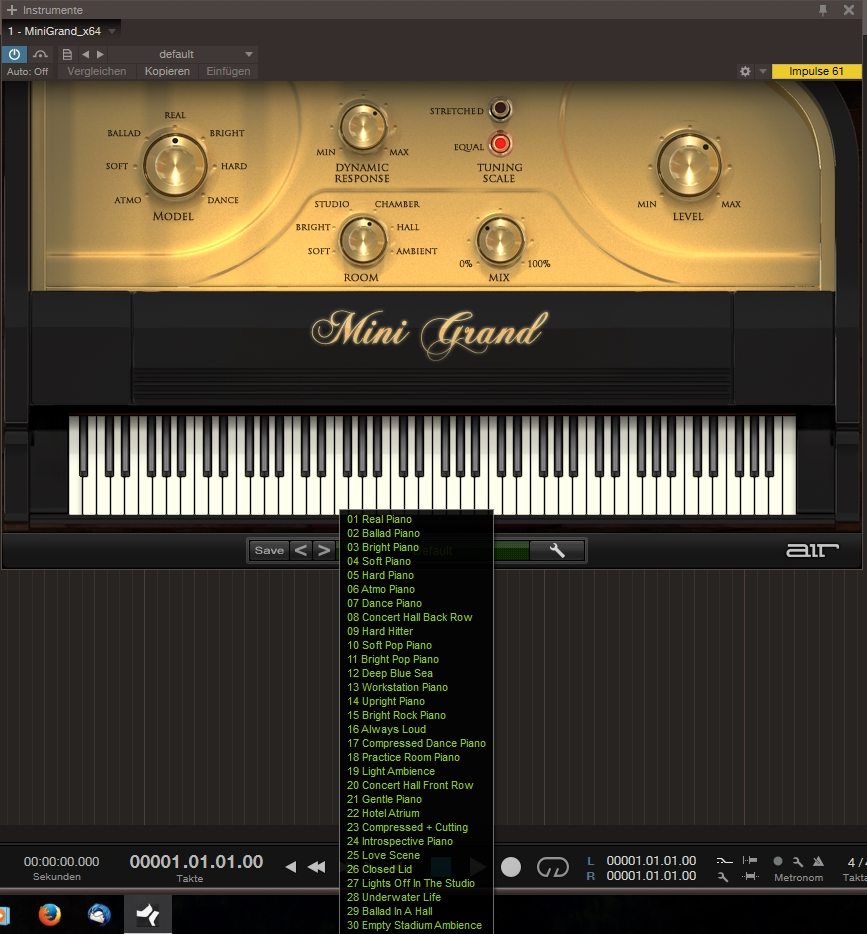Toggle the loop button in transport
The image size is (867, 934).
[553, 867]
